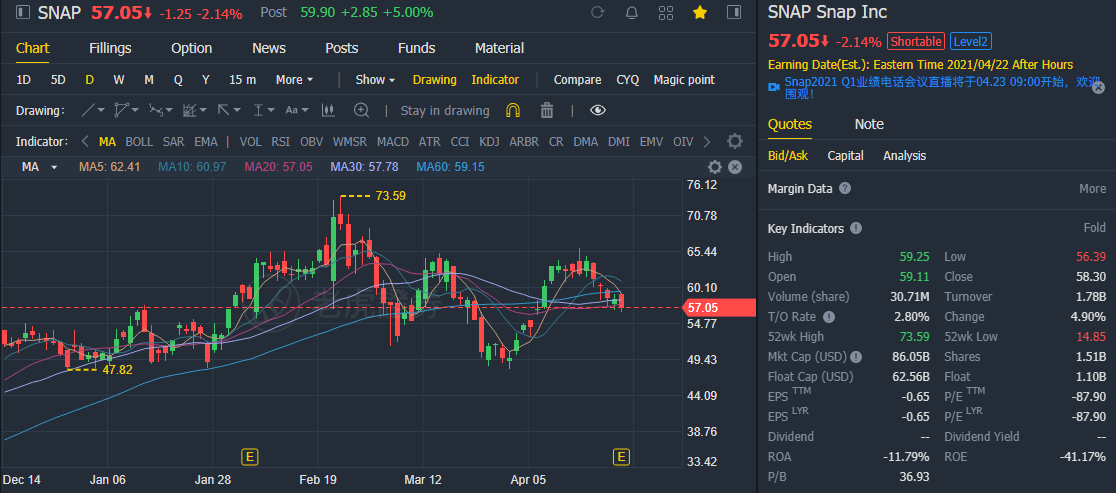1116x493 pixels.
Task: Click the earnings E marker near Jan 28
Action: (249, 456)
